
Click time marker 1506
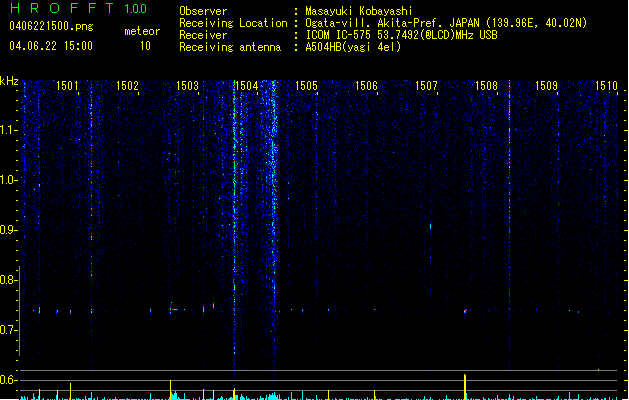coord(366,86)
